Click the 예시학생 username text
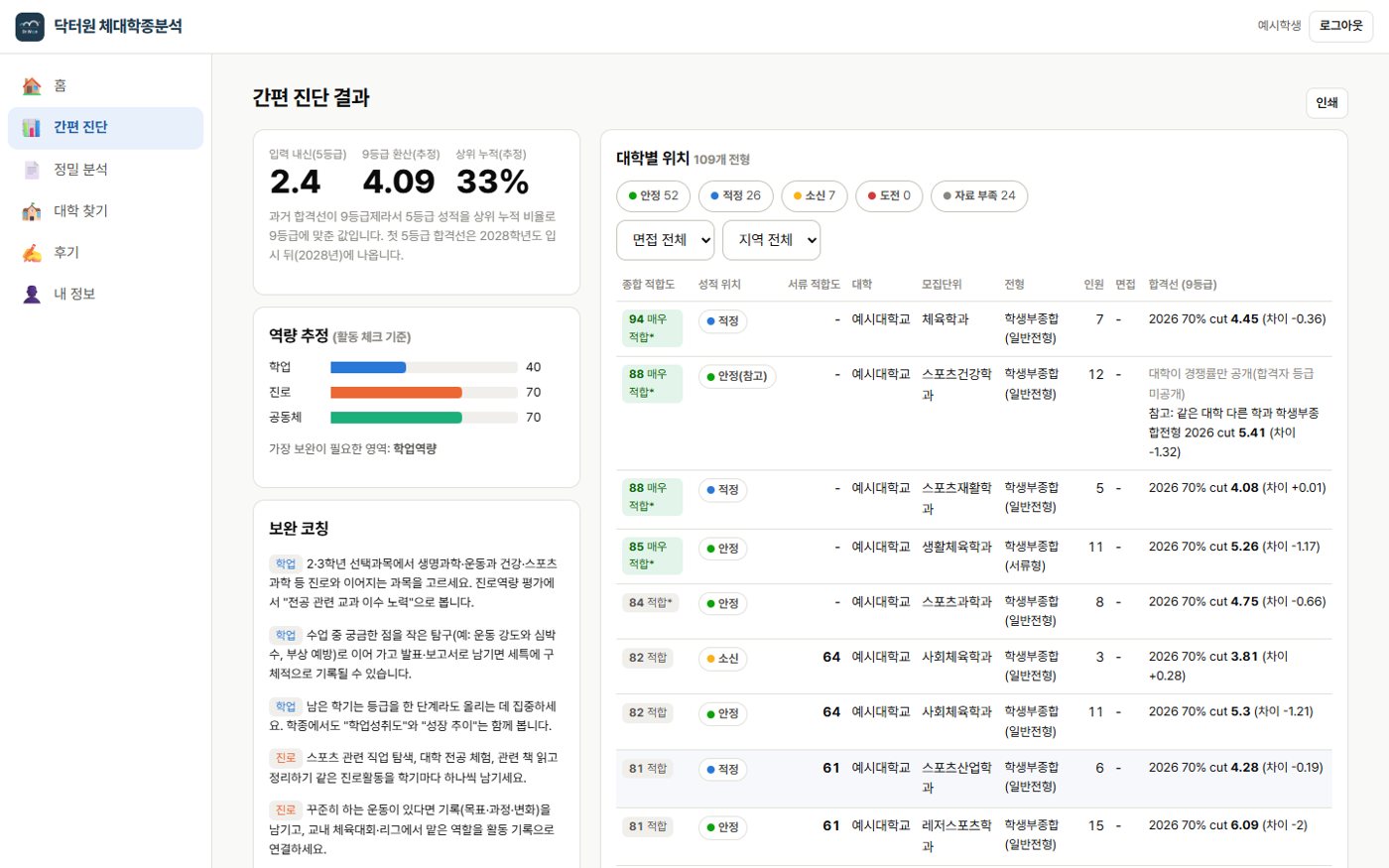 1279,26
